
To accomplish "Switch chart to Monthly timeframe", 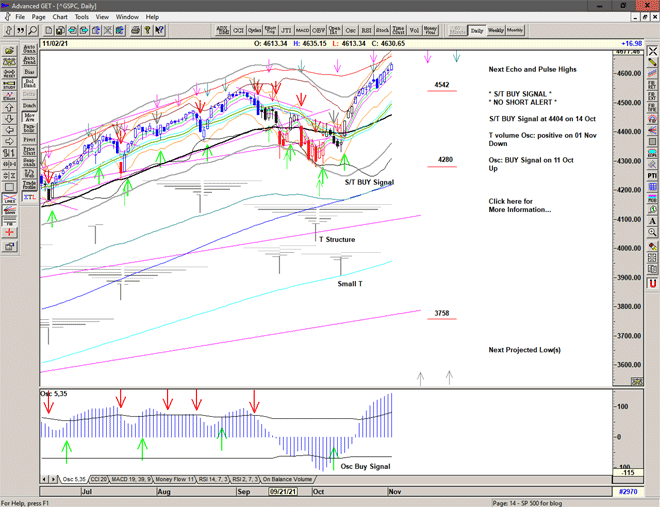I will [515, 31].
